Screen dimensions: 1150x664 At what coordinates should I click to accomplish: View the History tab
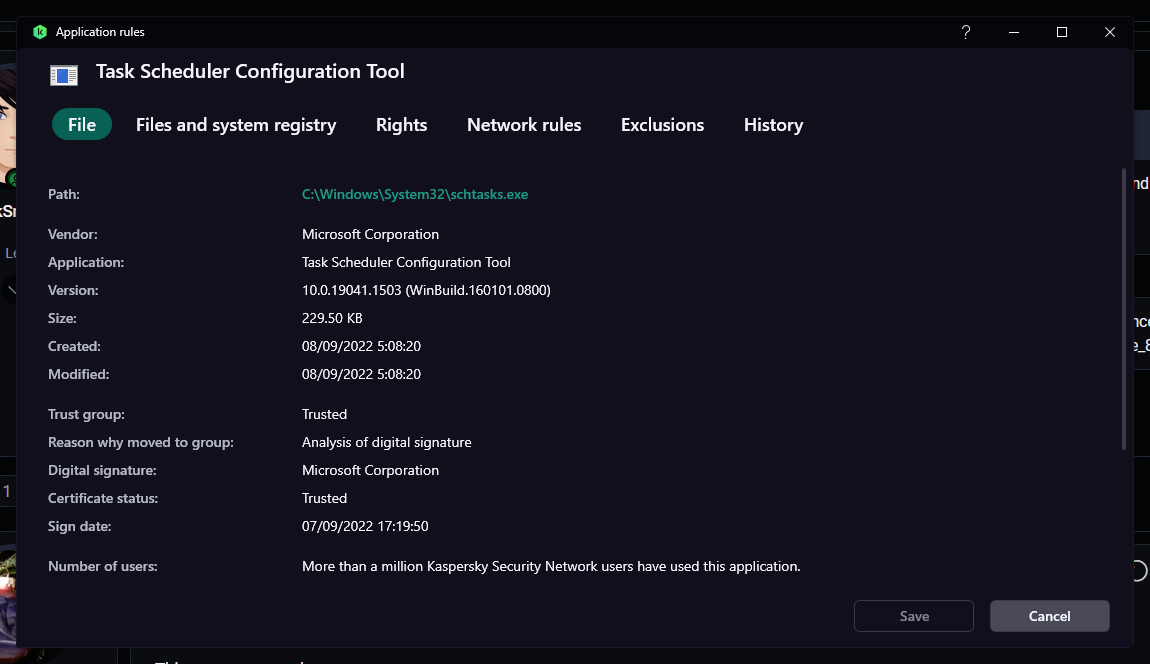coord(773,125)
